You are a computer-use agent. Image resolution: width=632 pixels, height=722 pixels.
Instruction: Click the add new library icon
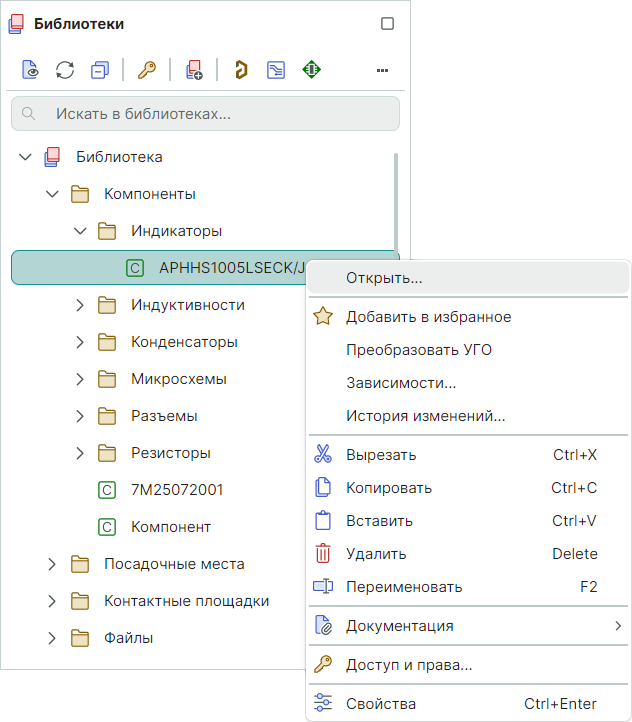click(x=194, y=70)
